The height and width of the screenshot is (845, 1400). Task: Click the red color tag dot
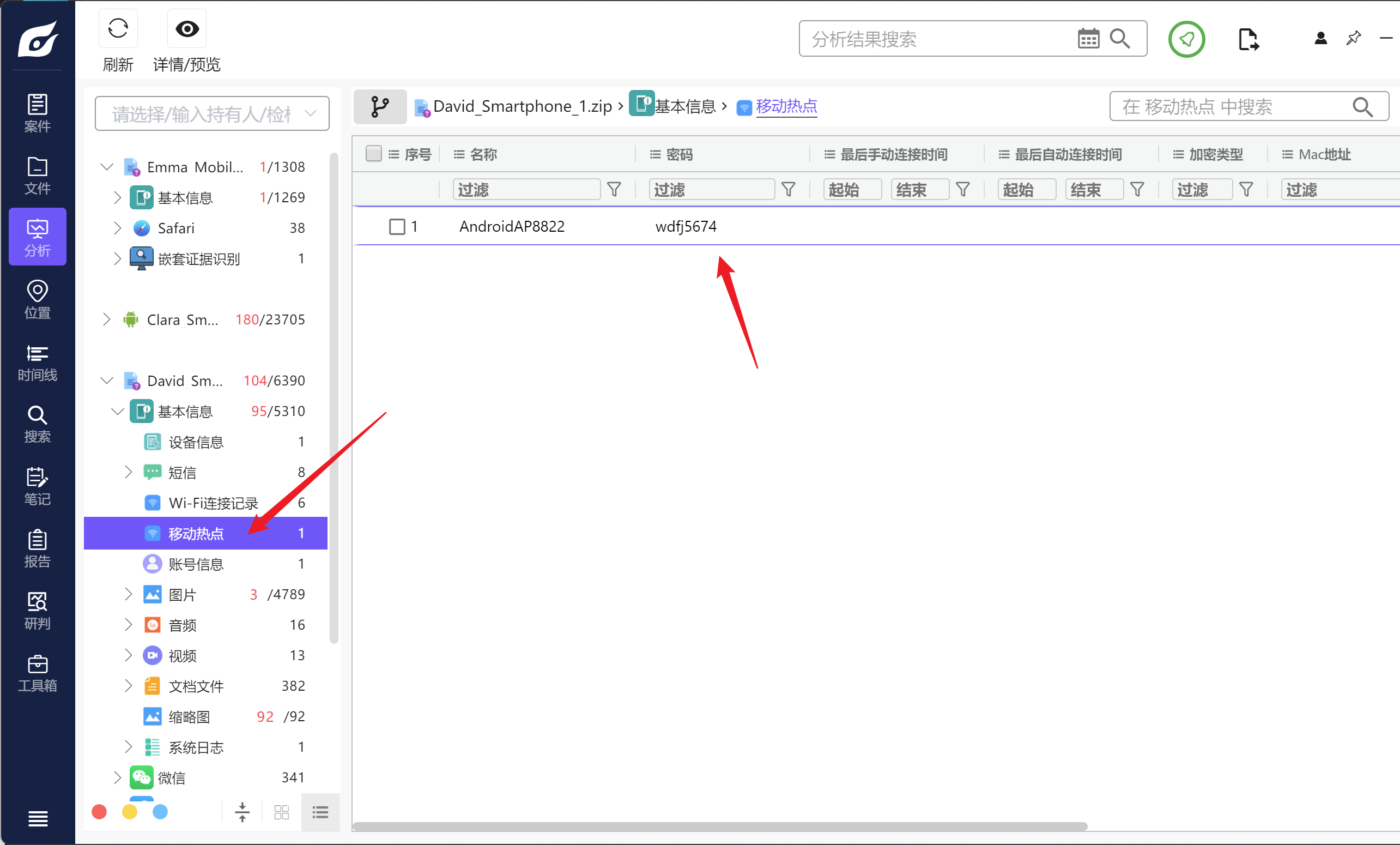99,812
